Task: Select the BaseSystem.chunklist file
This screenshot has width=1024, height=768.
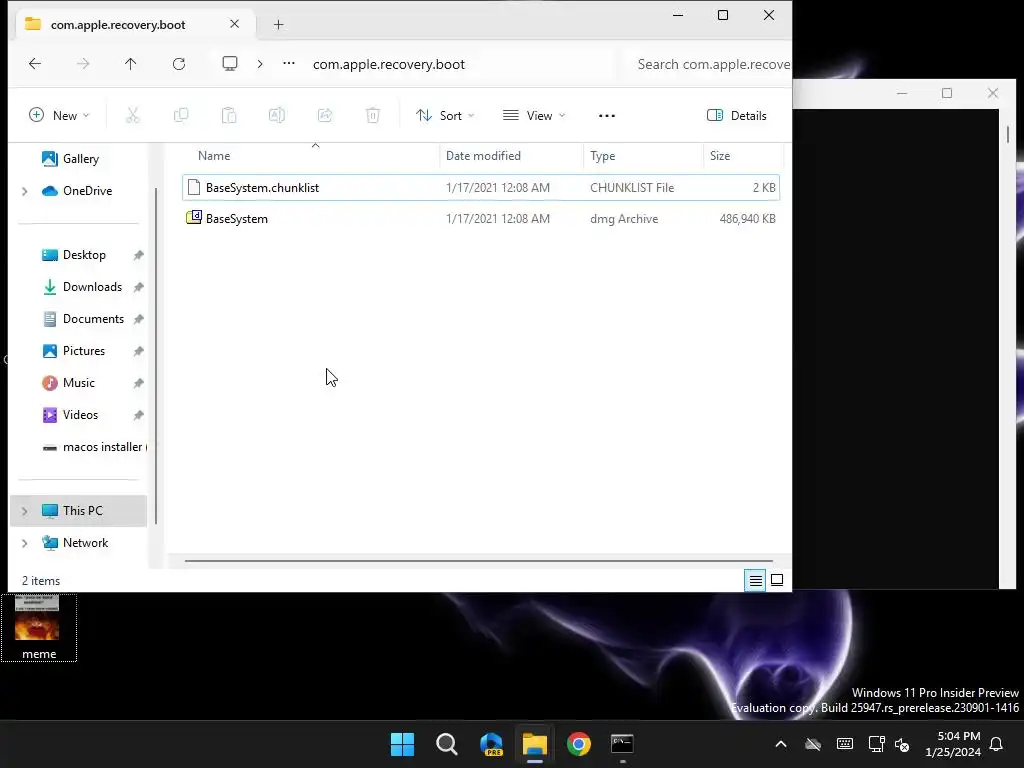Action: point(481,187)
